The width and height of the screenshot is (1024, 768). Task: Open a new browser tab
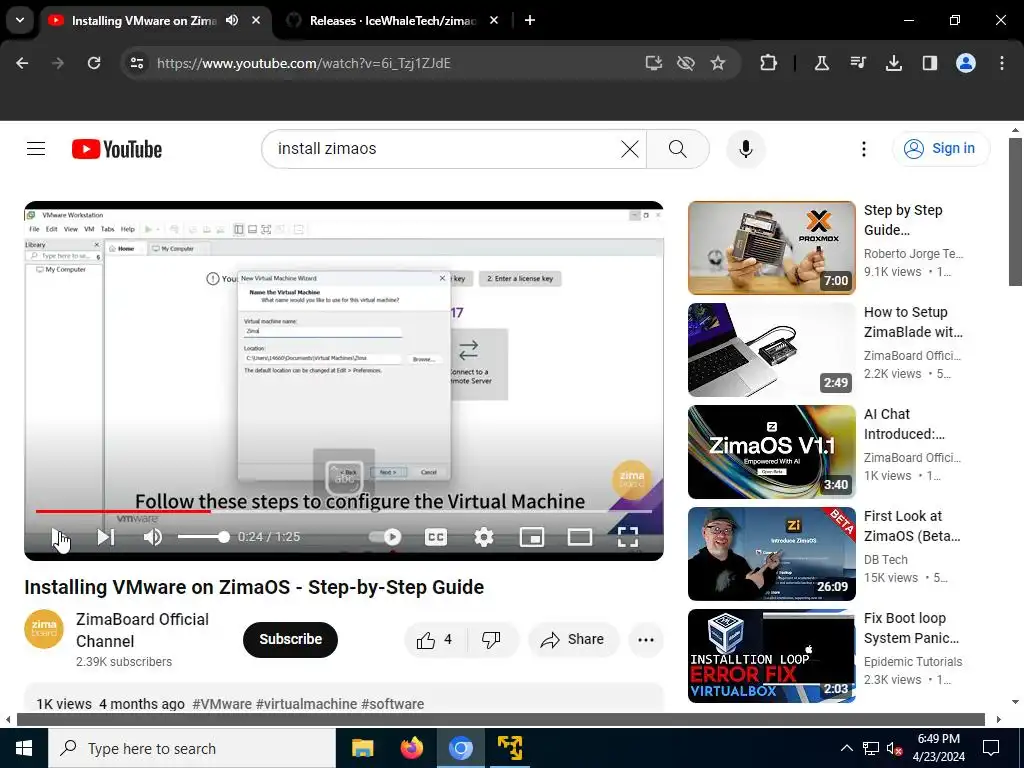pyautogui.click(x=530, y=21)
